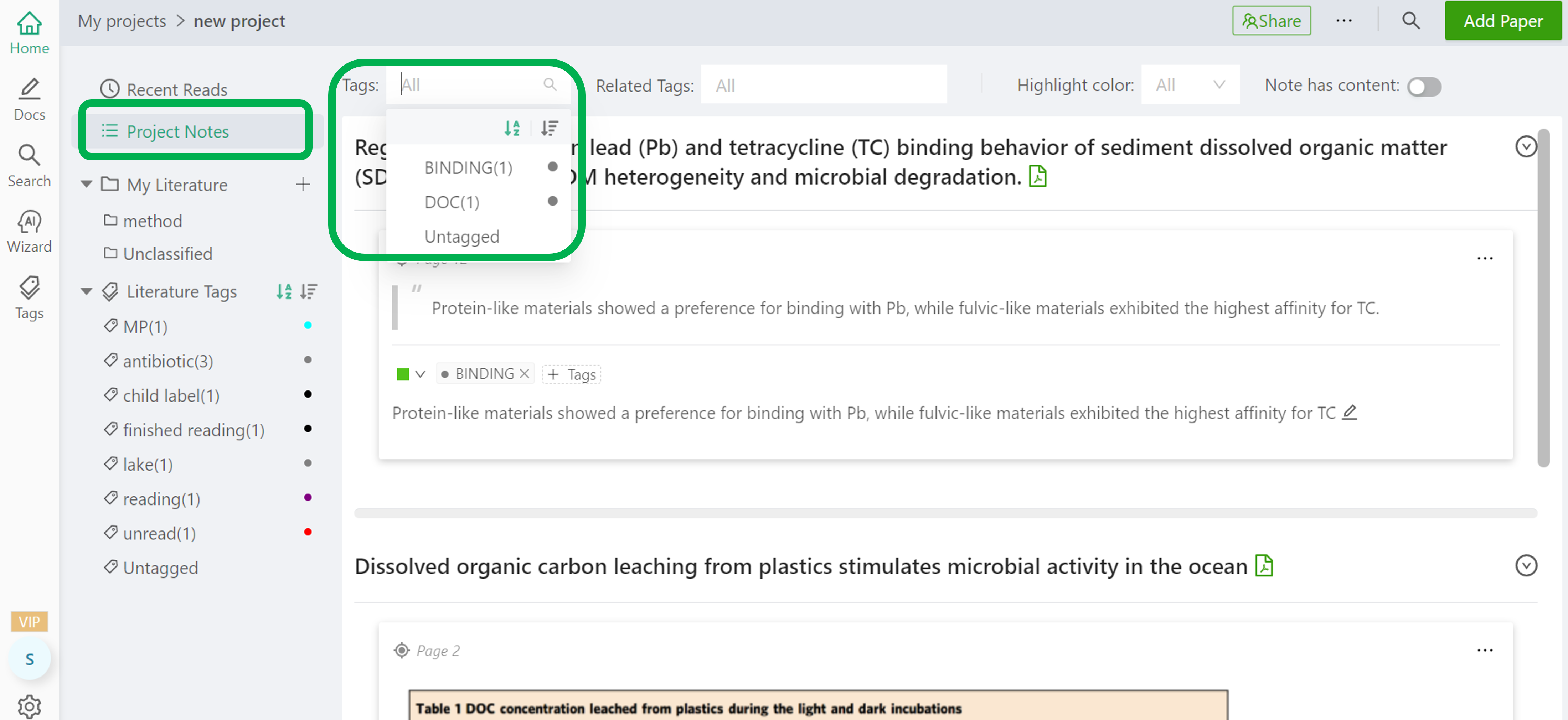This screenshot has height=720, width=1568.
Task: Sort Literature Tags by count
Action: (x=309, y=291)
